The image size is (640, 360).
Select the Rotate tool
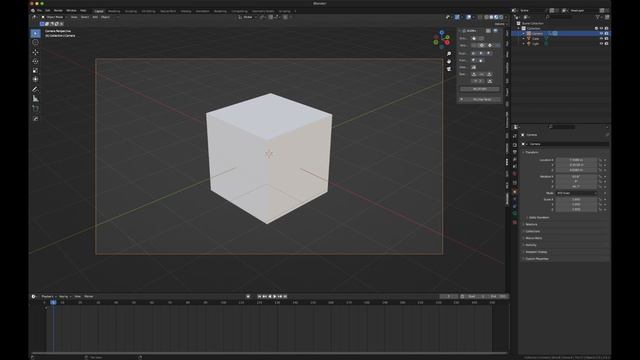[x=36, y=61]
